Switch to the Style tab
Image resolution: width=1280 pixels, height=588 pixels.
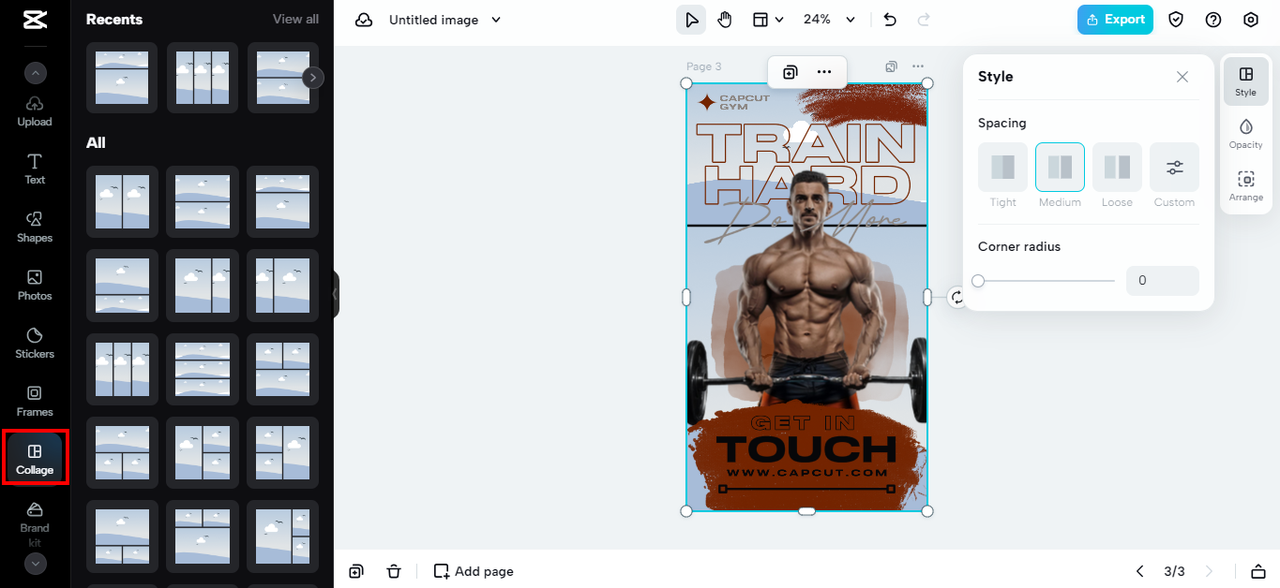tap(1246, 82)
